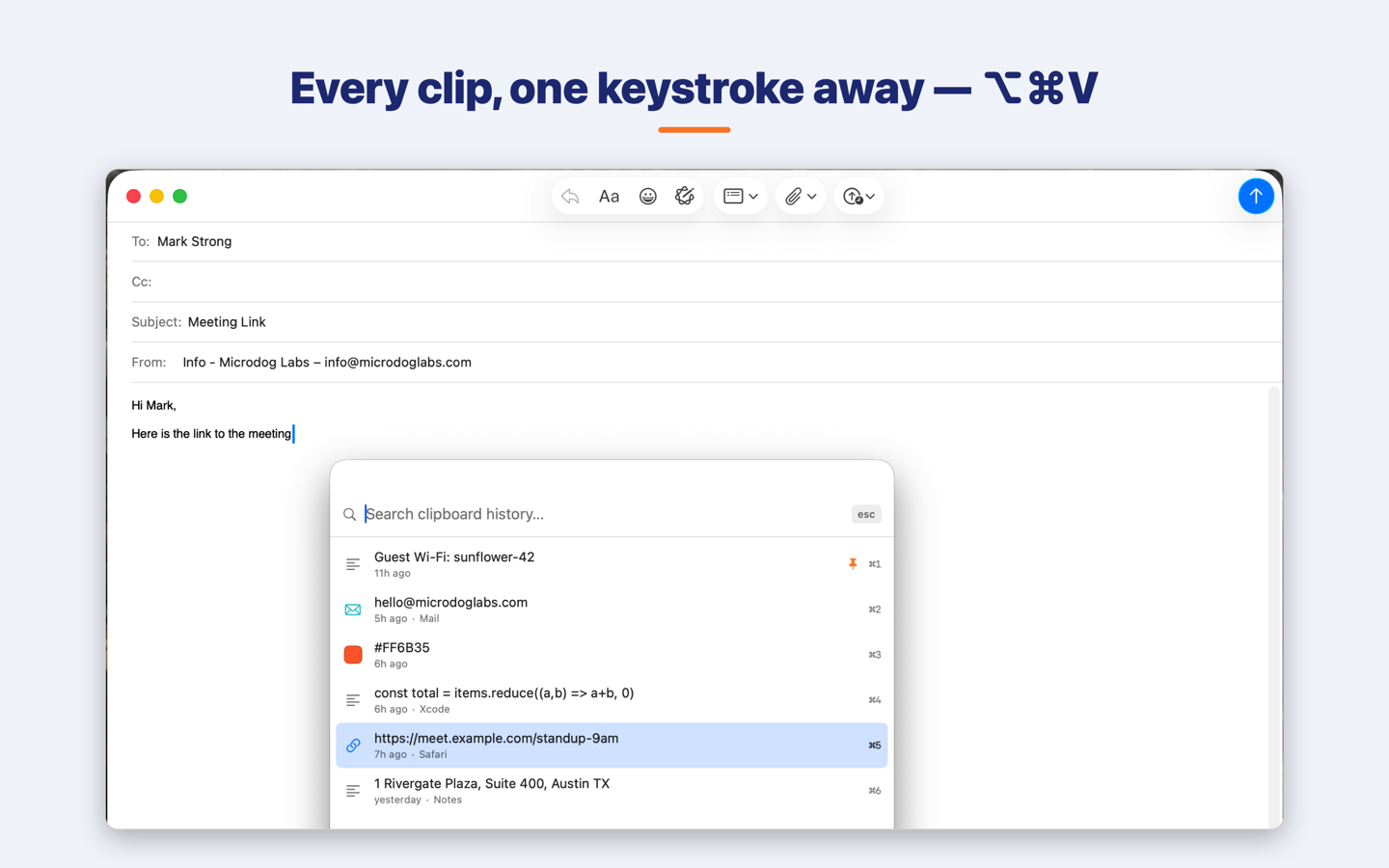Select the 1 Rivergate Plaza address clip
Viewport: 1389px width, 868px height.
click(x=612, y=791)
